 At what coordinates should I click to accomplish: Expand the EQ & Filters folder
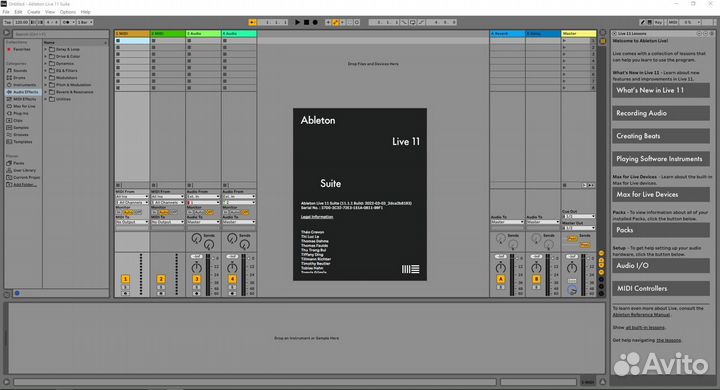click(46, 71)
